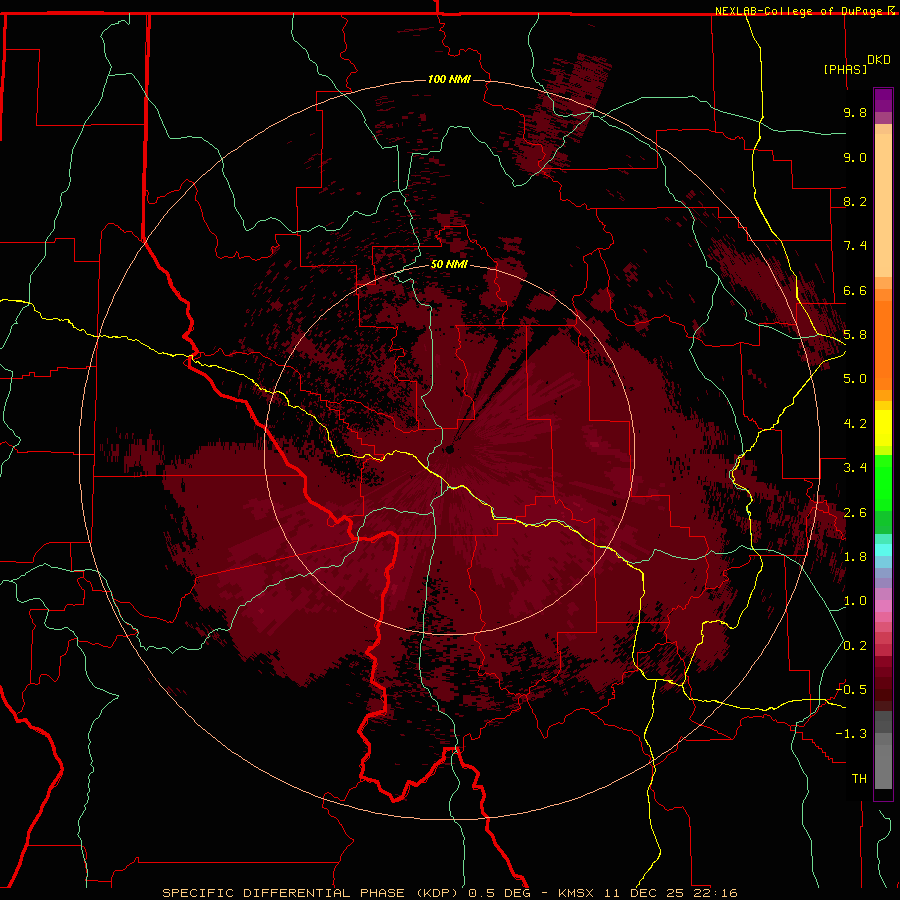Click the -0.5 value on the scale
Viewport: 900px width, 900px height.
pyautogui.click(x=851, y=690)
